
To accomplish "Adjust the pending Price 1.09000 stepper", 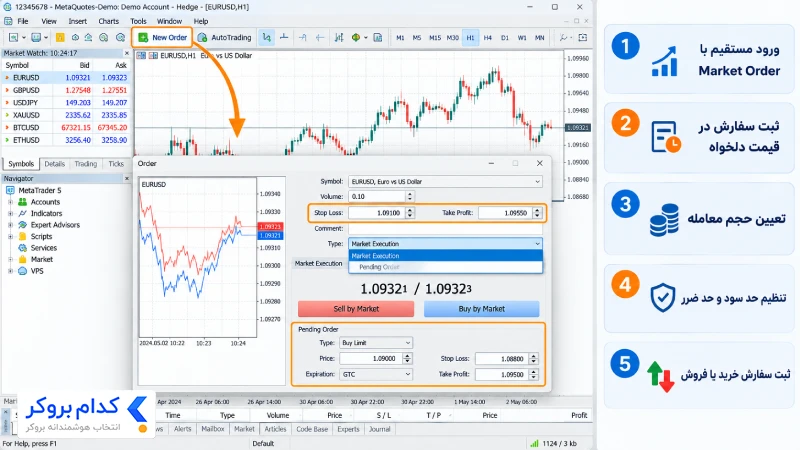I will coord(407,359).
